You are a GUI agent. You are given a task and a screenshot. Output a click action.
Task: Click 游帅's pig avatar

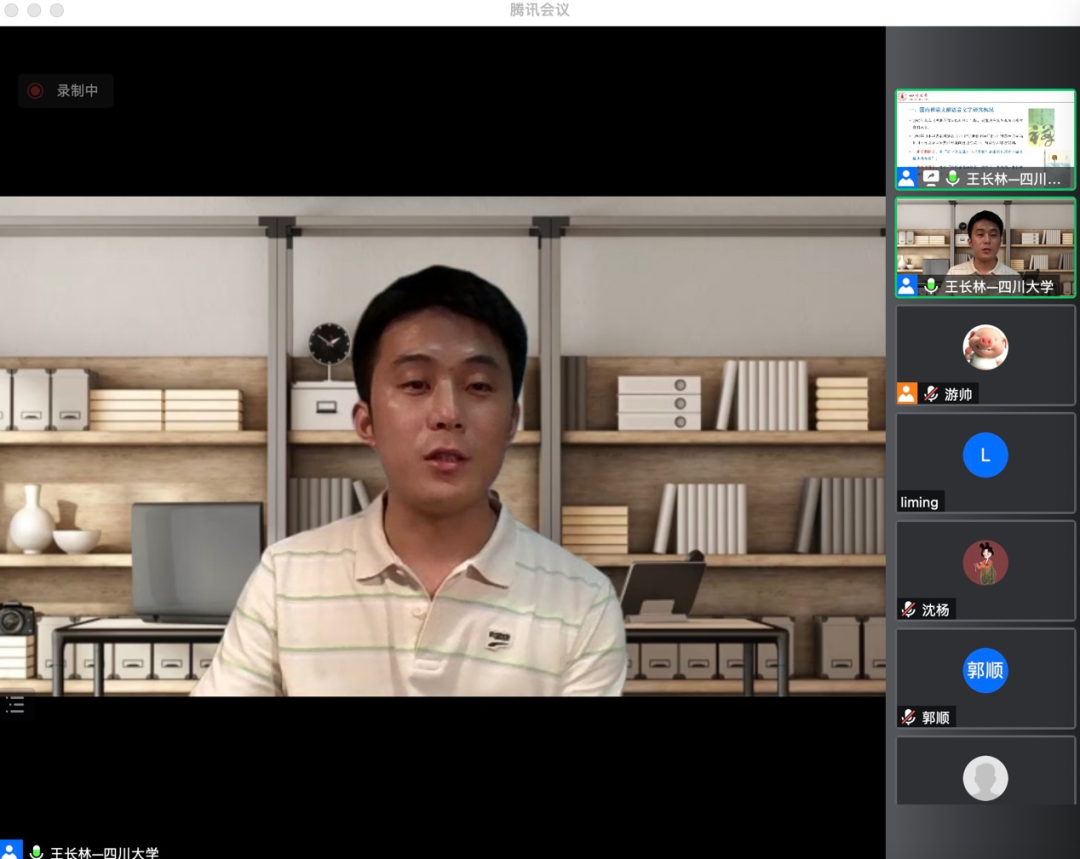(985, 348)
